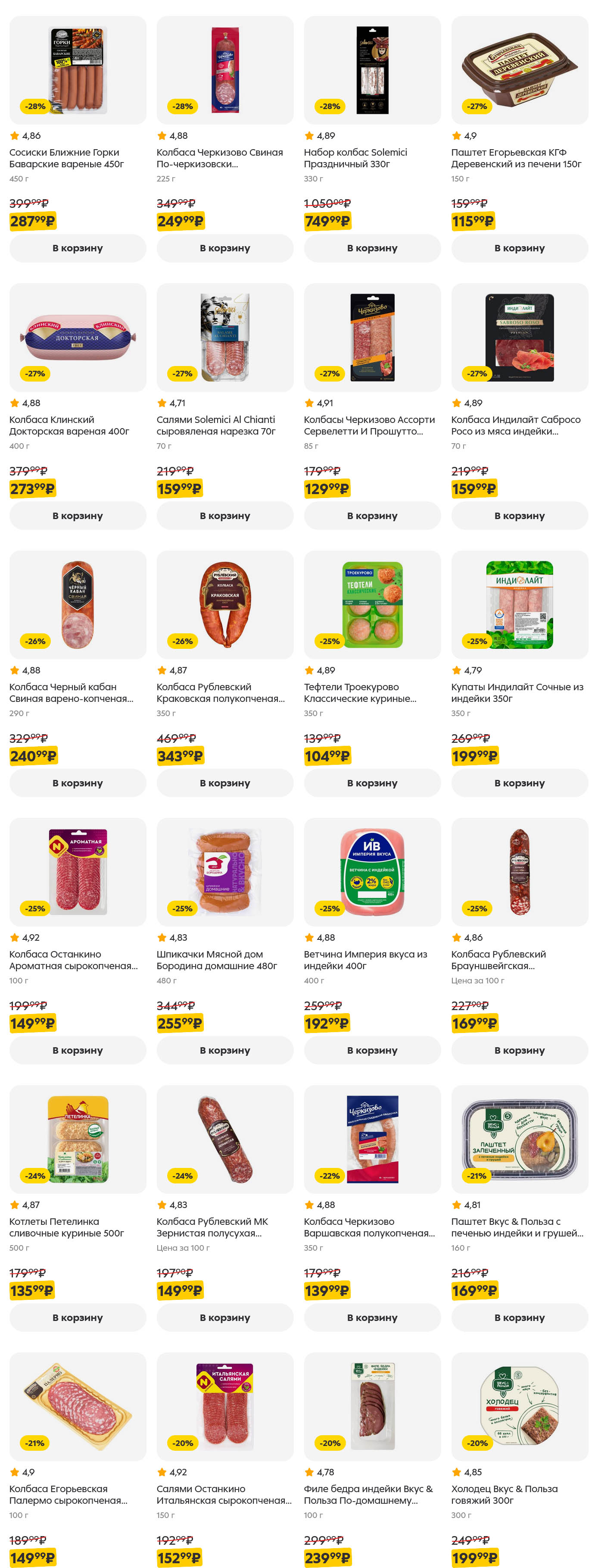Click the star icon next to Клинский Докторская rating
This screenshot has height=1568, width=601.
pyautogui.click(x=15, y=403)
